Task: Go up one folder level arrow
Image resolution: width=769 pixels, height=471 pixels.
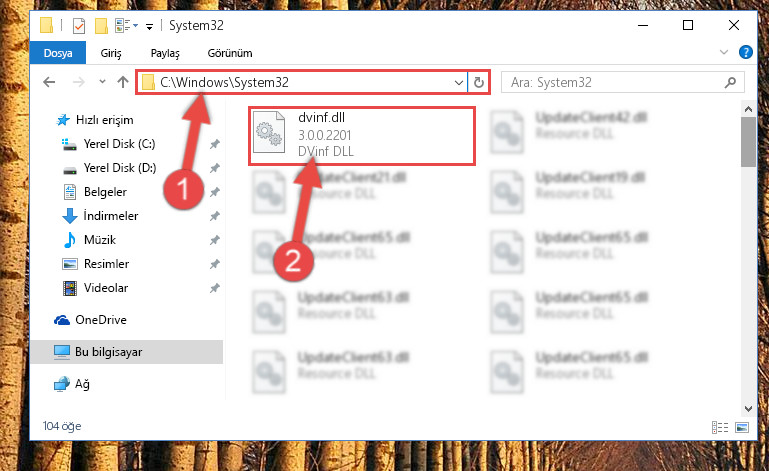Action: pyautogui.click(x=123, y=82)
